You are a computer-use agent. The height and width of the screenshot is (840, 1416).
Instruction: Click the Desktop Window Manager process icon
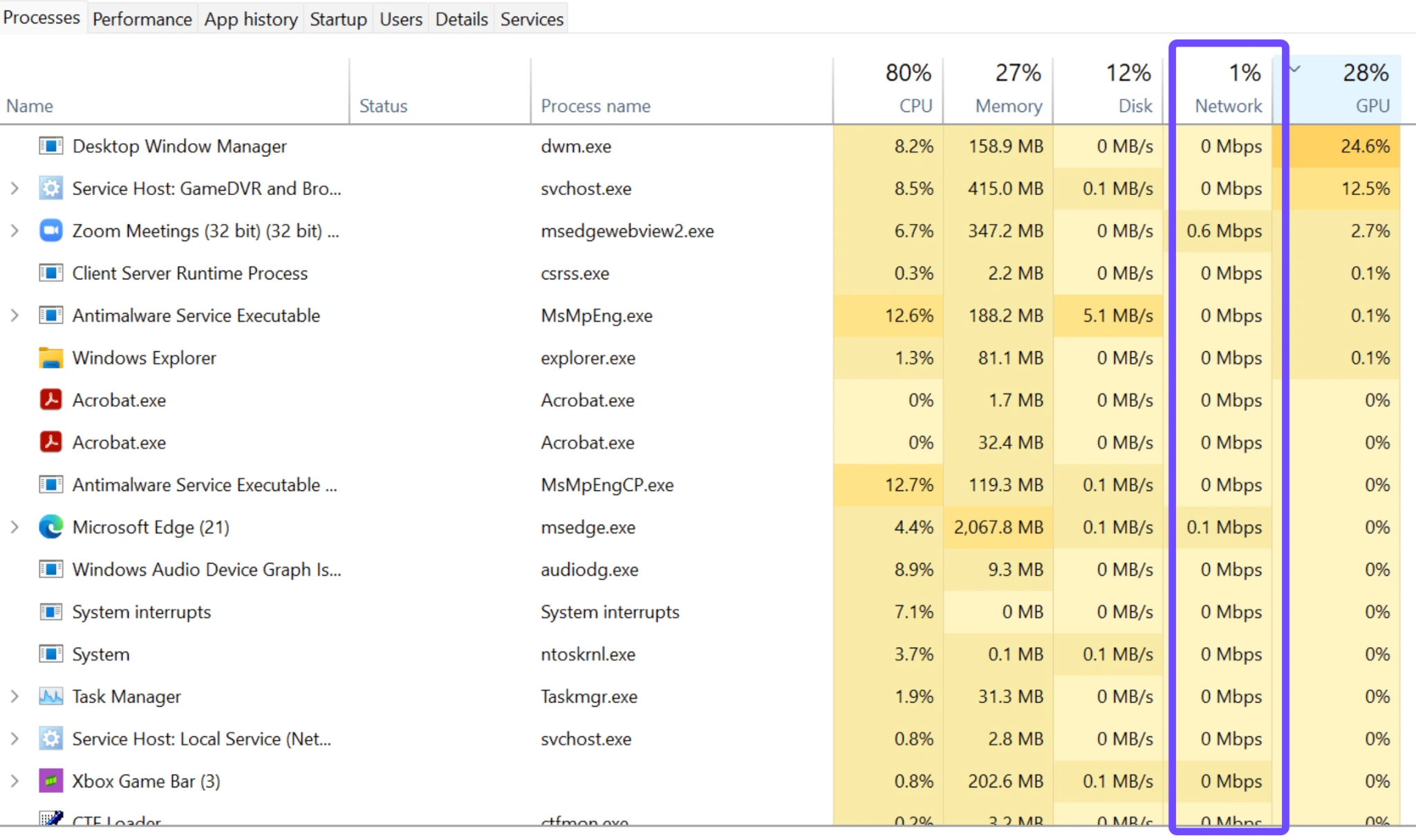[x=50, y=146]
